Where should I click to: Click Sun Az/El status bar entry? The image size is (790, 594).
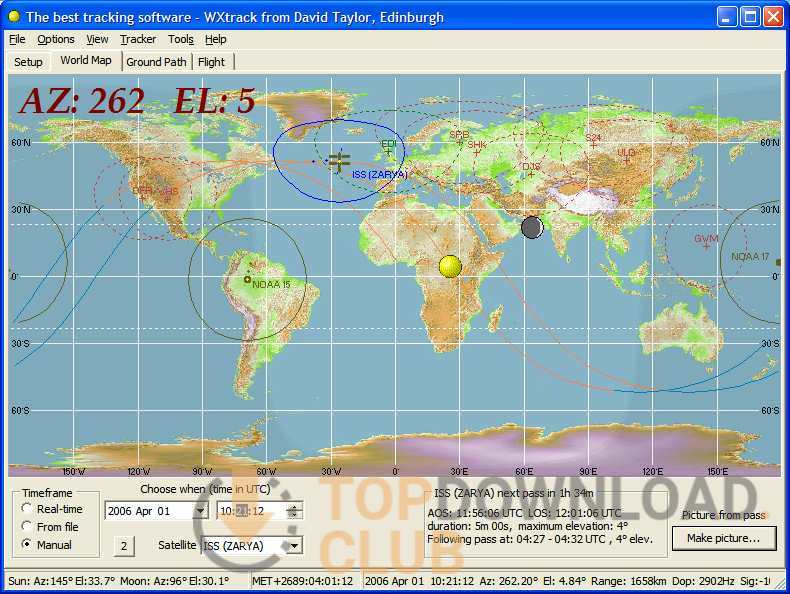[61, 581]
